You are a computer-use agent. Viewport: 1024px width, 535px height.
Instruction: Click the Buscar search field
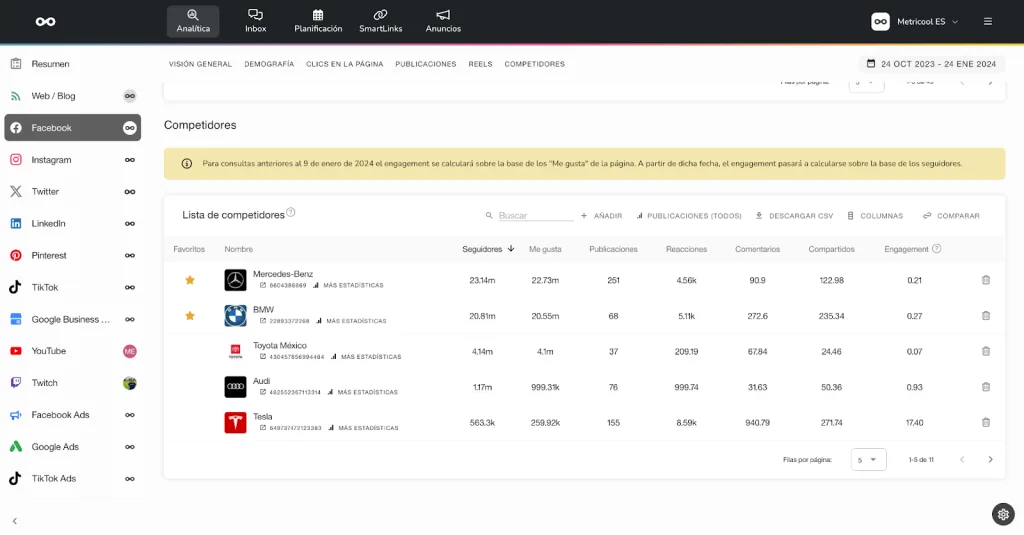tap(536, 216)
